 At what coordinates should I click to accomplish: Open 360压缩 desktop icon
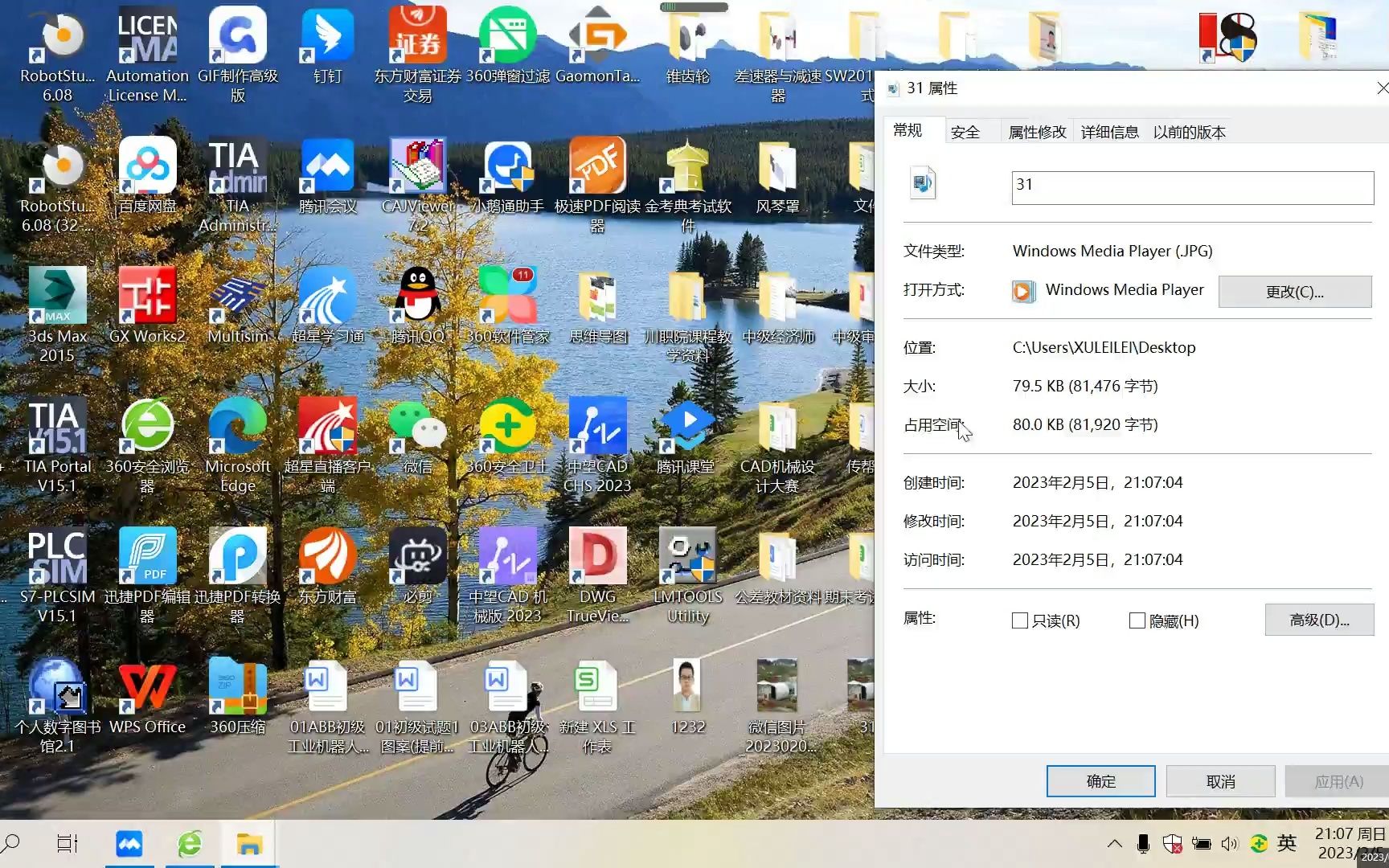[x=237, y=696]
